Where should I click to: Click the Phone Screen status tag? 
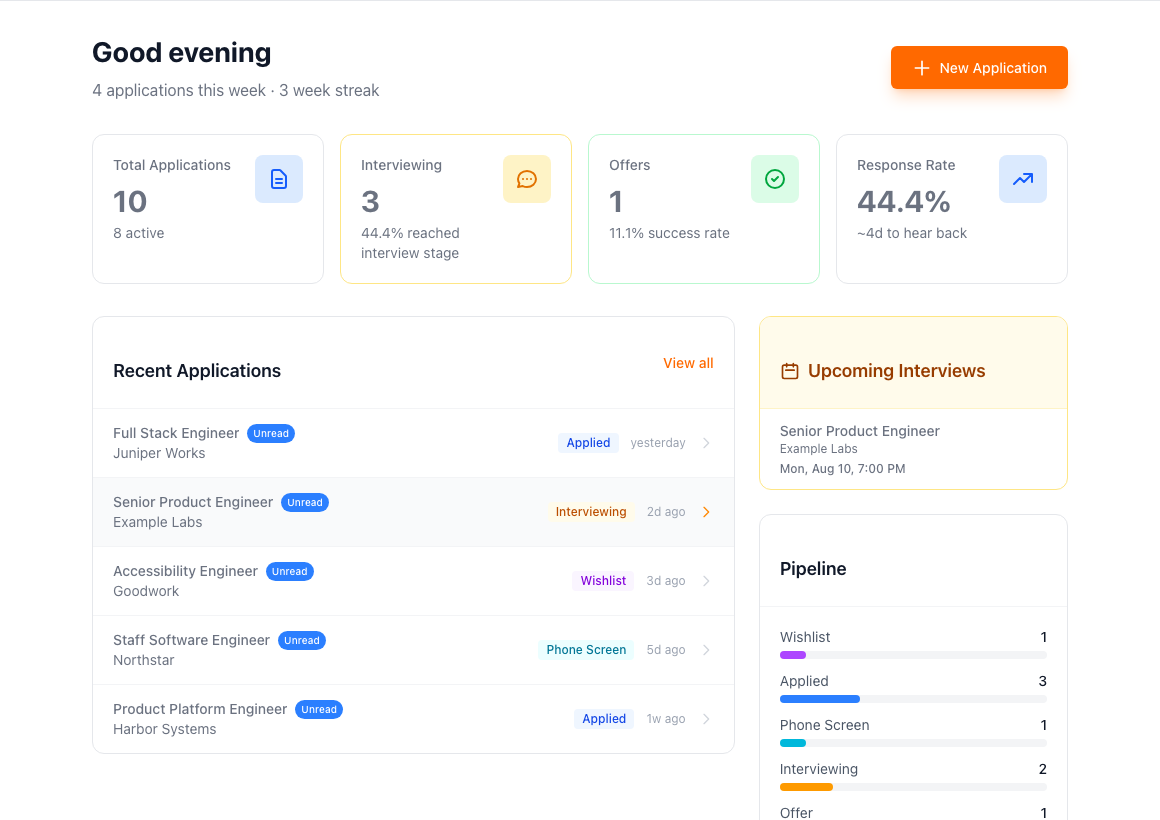(x=586, y=650)
